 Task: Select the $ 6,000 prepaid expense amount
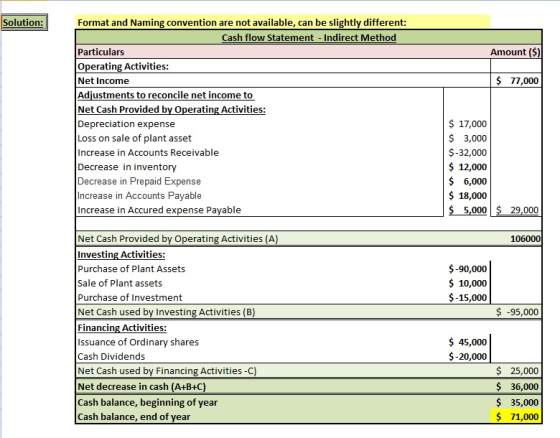(468, 181)
